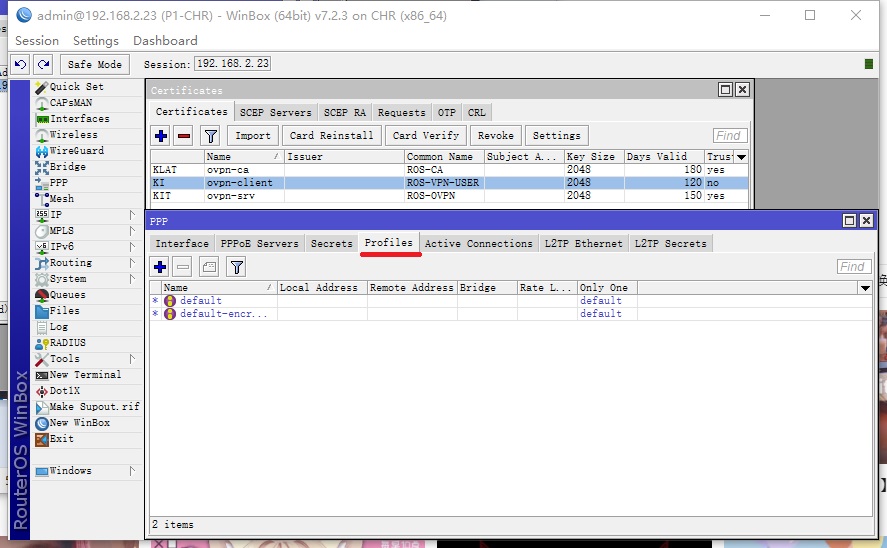
Task: Add a new PPP profile with plus icon
Action: click(160, 266)
